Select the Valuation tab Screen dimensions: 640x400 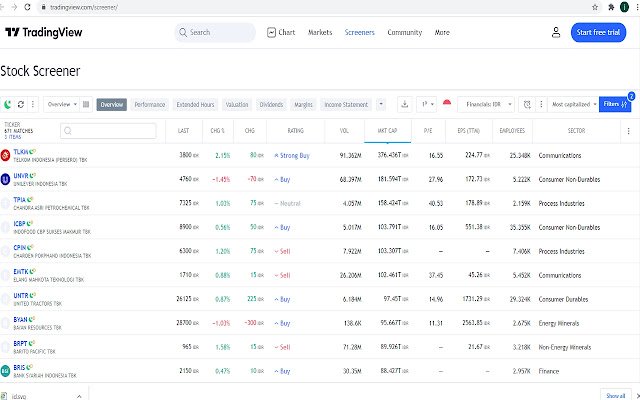point(237,104)
